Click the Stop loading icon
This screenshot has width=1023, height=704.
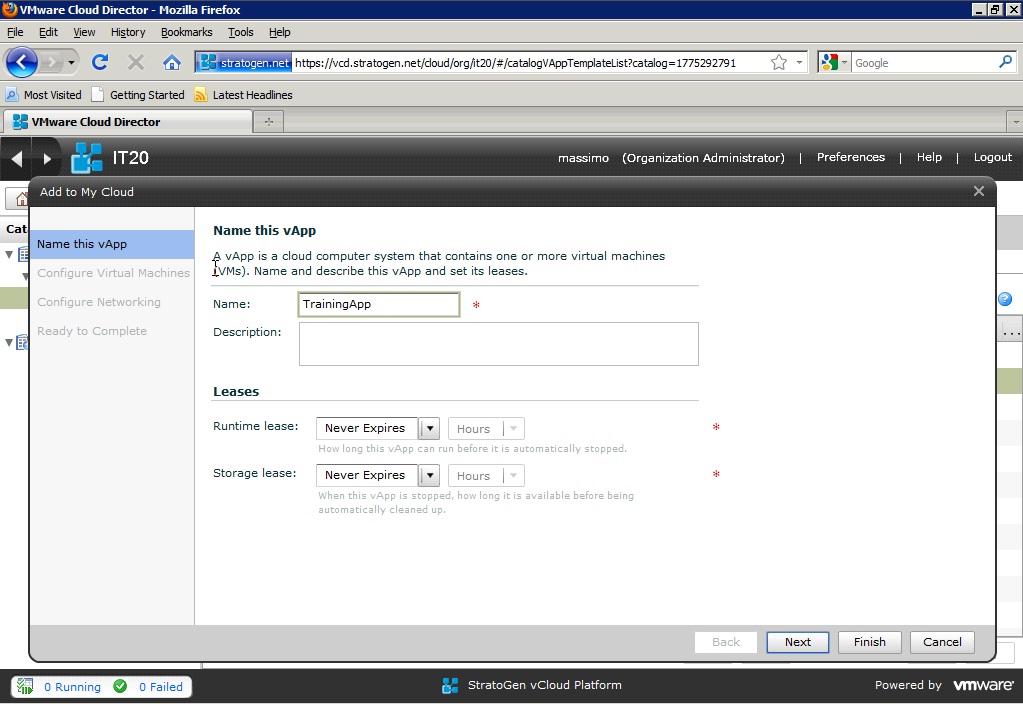click(x=136, y=63)
